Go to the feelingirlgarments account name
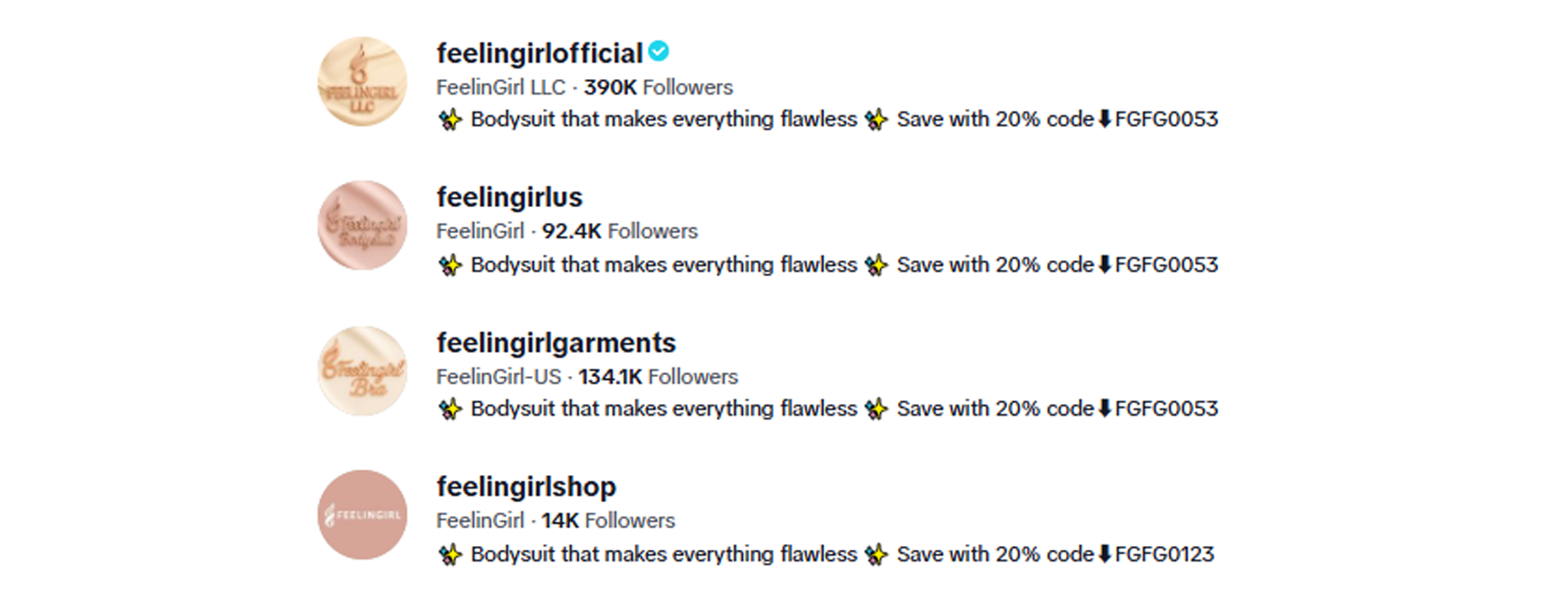Image resolution: width=1568 pixels, height=592 pixels. [x=555, y=343]
